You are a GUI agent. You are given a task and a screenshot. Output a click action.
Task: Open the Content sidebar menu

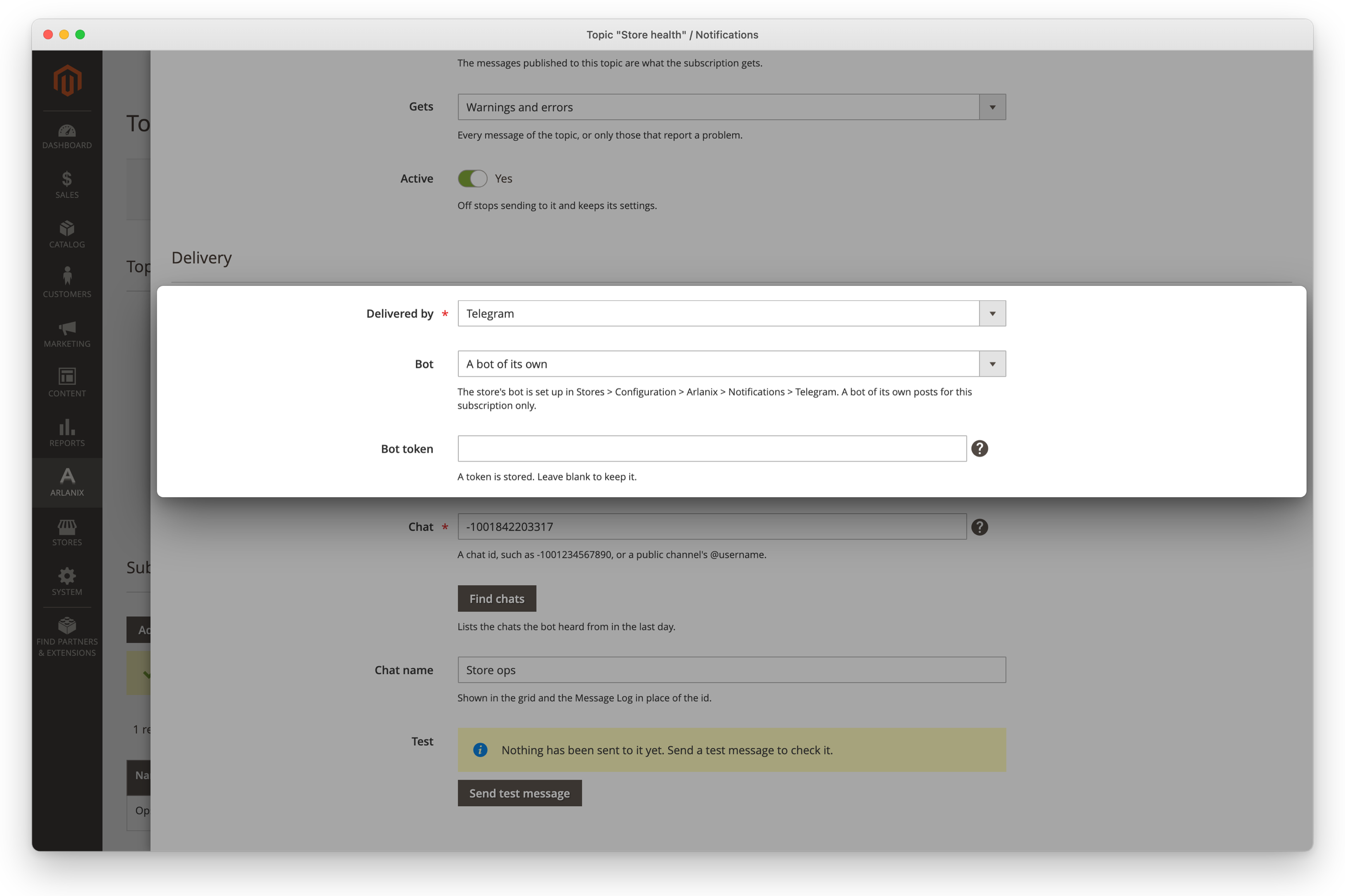coord(67,383)
